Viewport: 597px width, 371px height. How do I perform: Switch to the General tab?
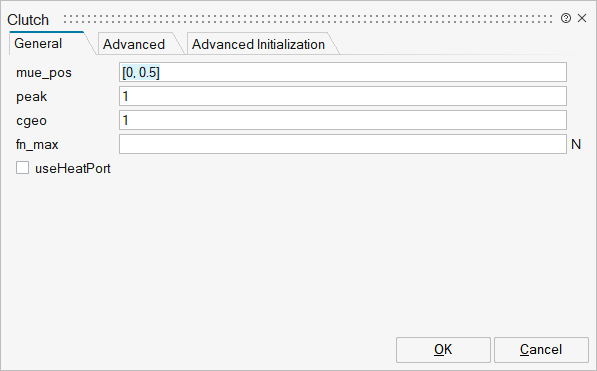(38, 43)
